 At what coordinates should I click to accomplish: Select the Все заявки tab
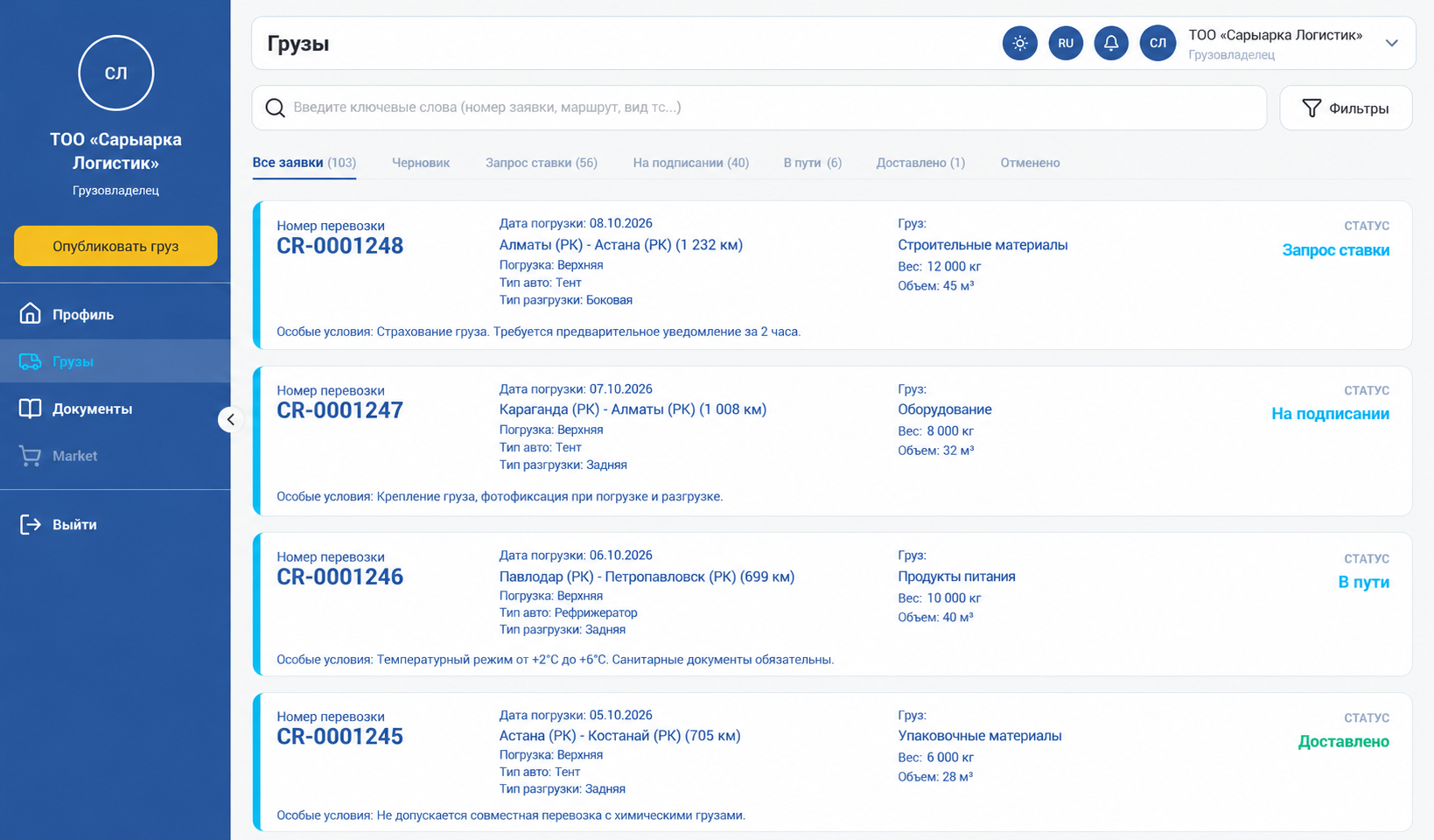(x=304, y=163)
